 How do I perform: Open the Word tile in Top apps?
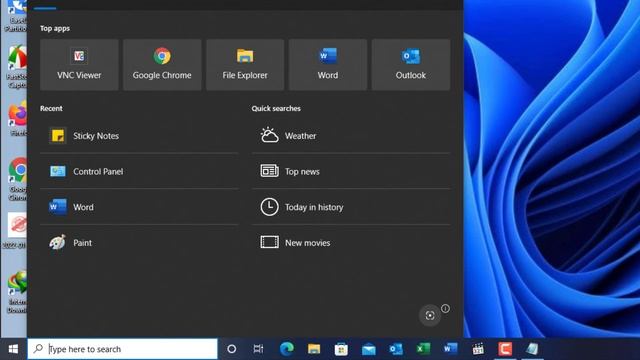point(328,64)
